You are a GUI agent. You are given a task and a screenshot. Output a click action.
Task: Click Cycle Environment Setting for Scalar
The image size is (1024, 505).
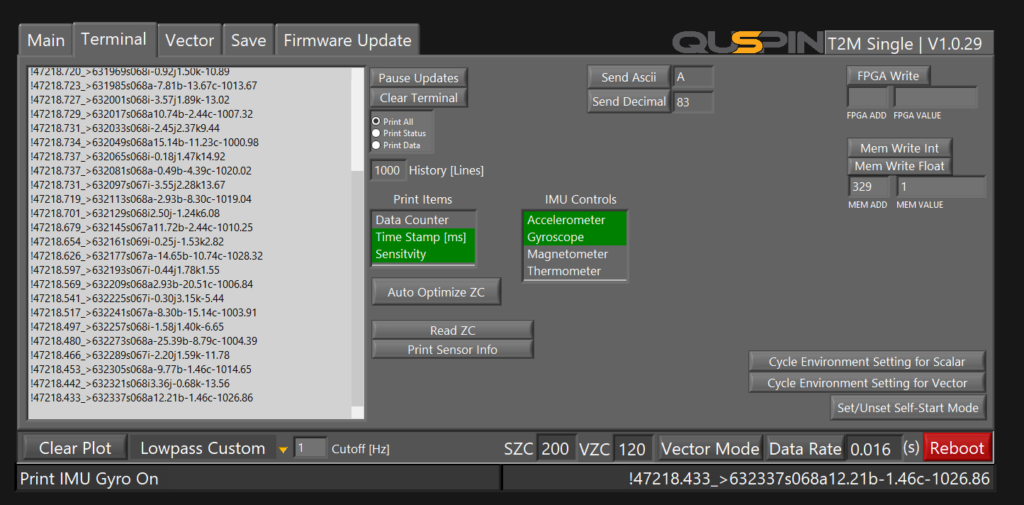click(x=867, y=361)
